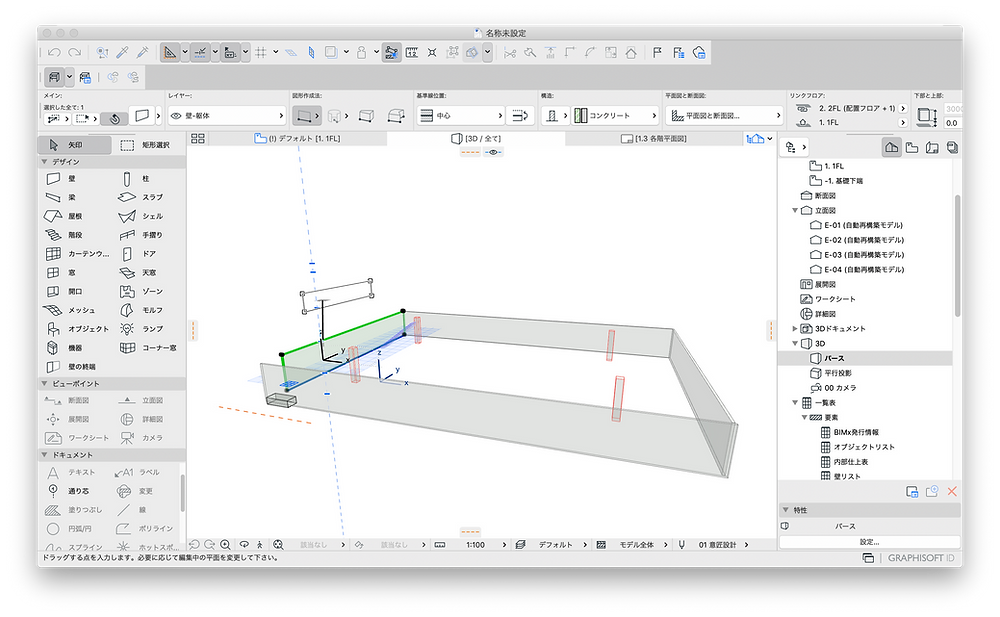Click the Redo arrow in toolbar
1000x617 pixels.
tap(75, 53)
